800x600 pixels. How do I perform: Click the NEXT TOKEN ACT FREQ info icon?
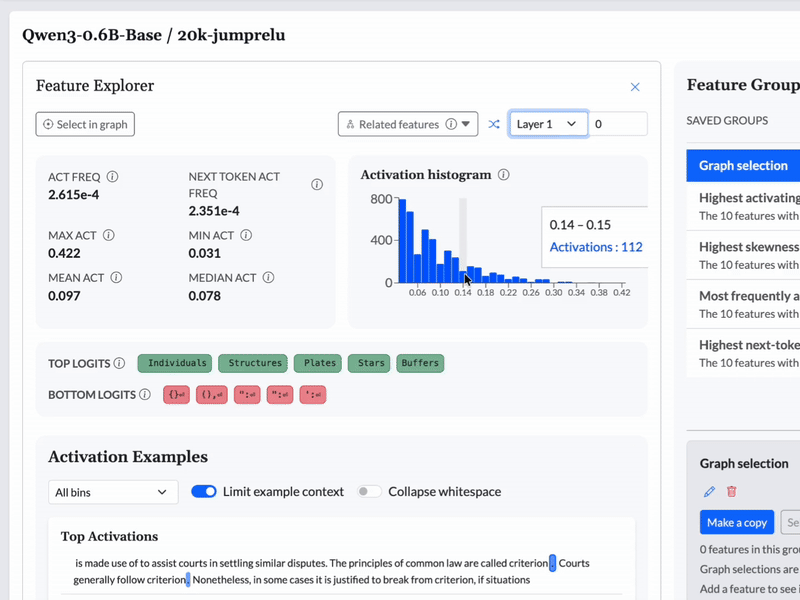(x=317, y=184)
